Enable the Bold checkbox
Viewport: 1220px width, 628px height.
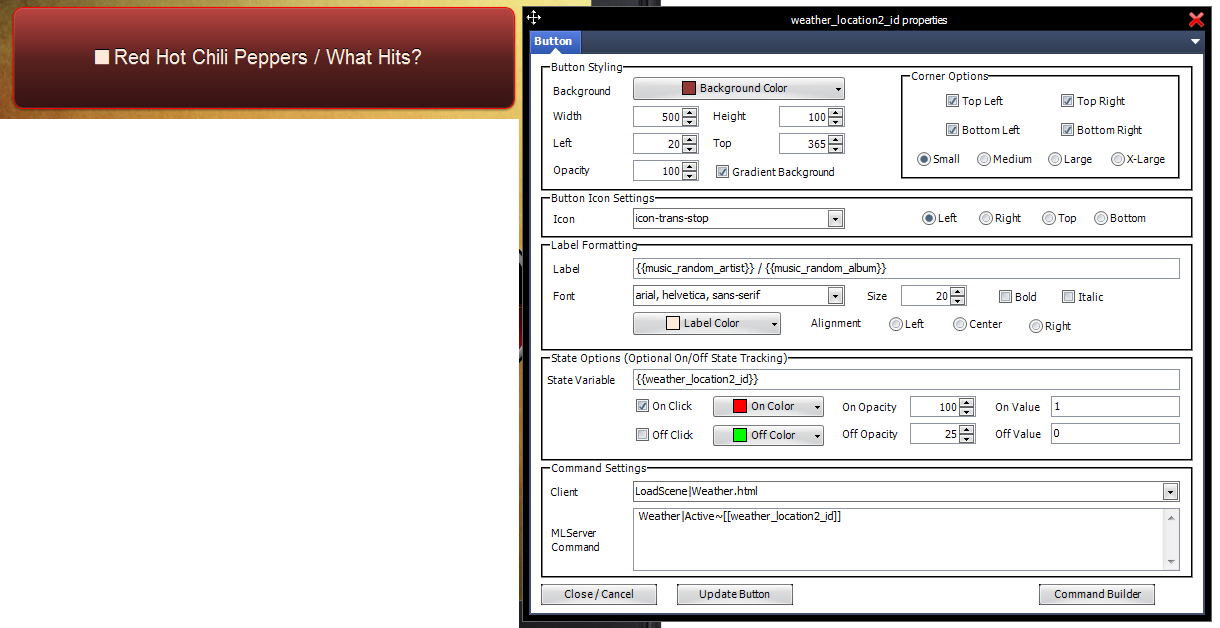[x=1005, y=297]
